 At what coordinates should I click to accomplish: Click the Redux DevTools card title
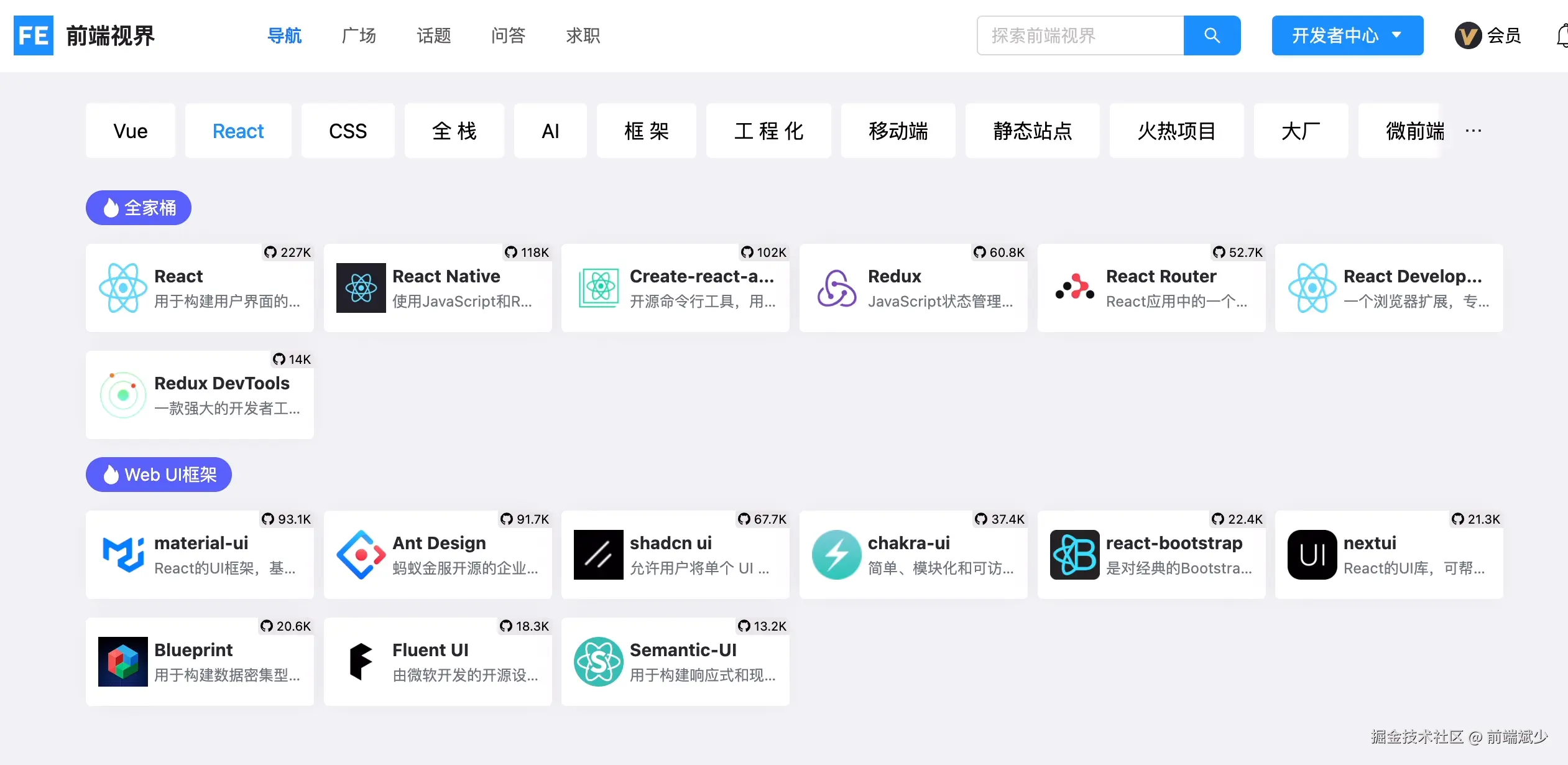(222, 383)
